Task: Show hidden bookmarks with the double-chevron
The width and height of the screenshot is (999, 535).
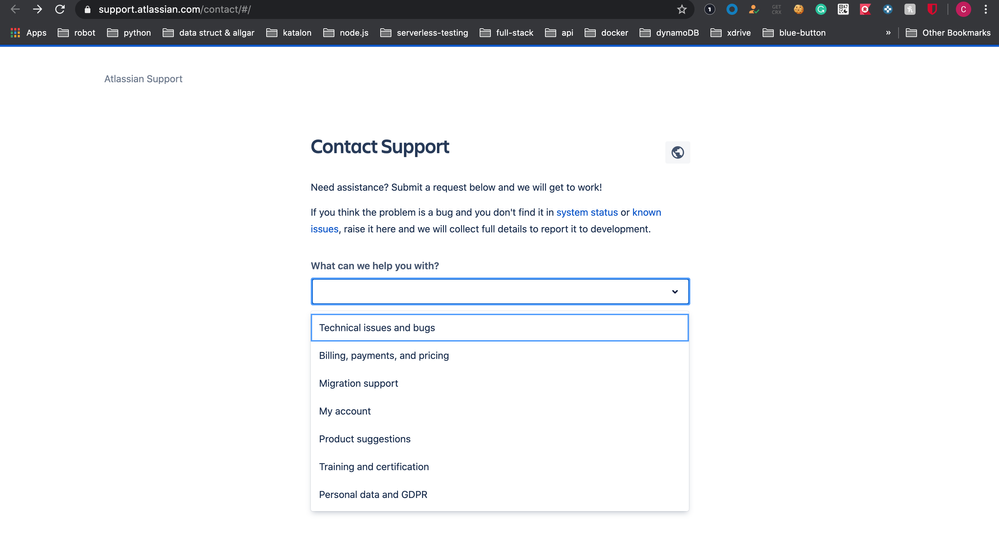Action: 888,32
